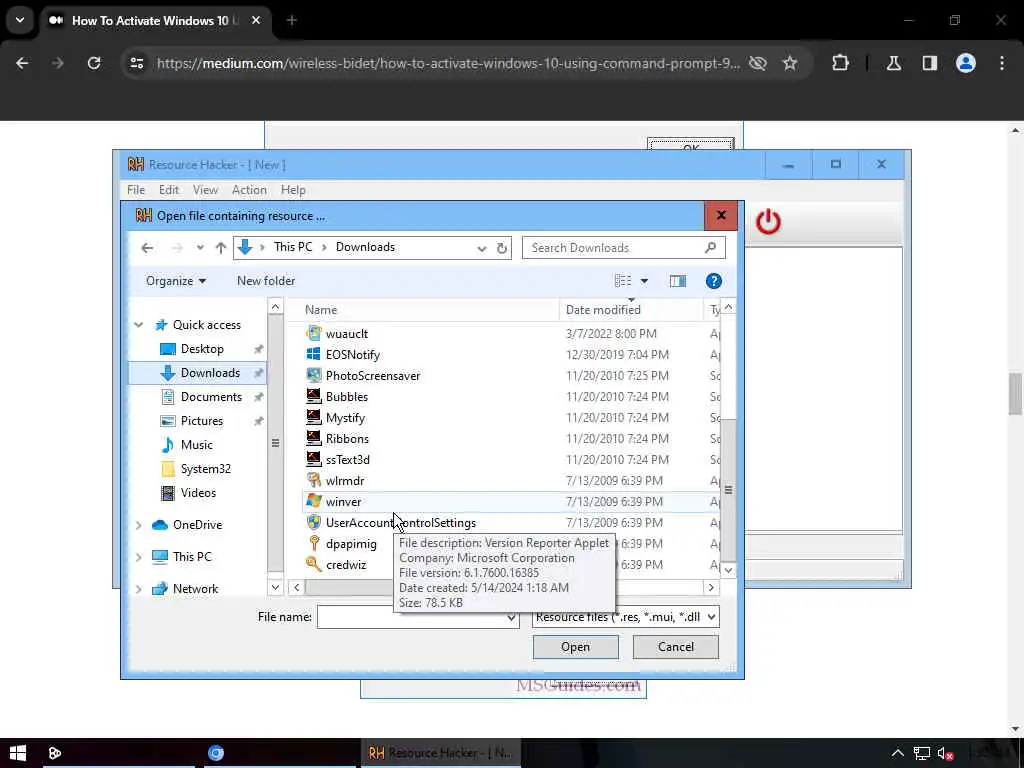Open the Action menu in Resource Hacker

[x=249, y=190]
